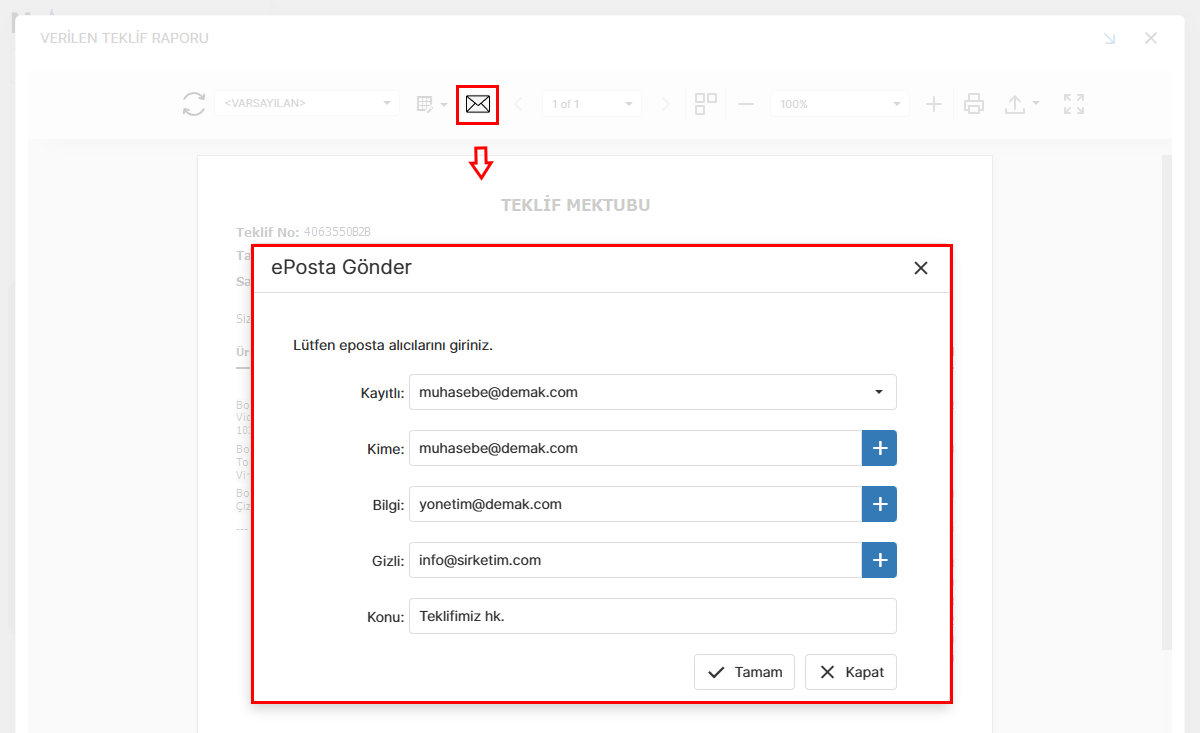
Task: Open the VARSAYILAN layout dropdown
Action: [x=306, y=103]
